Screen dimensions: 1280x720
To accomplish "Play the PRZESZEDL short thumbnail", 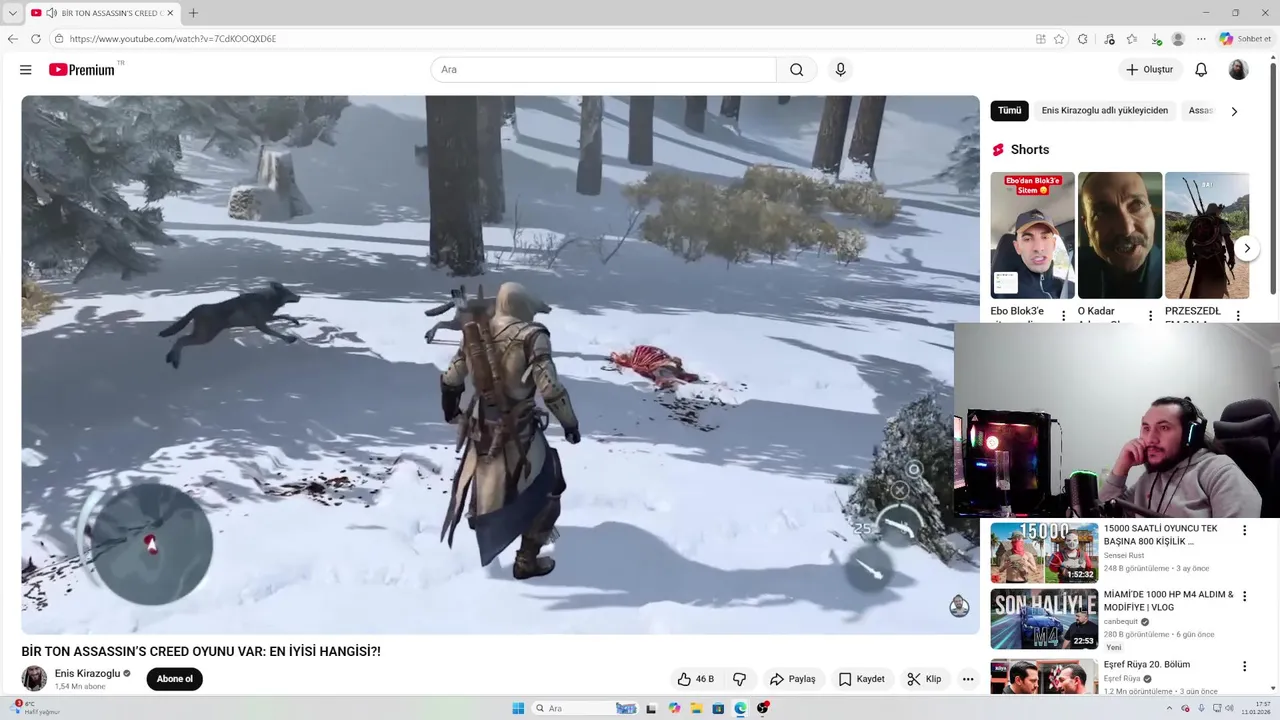I will pyautogui.click(x=1207, y=235).
